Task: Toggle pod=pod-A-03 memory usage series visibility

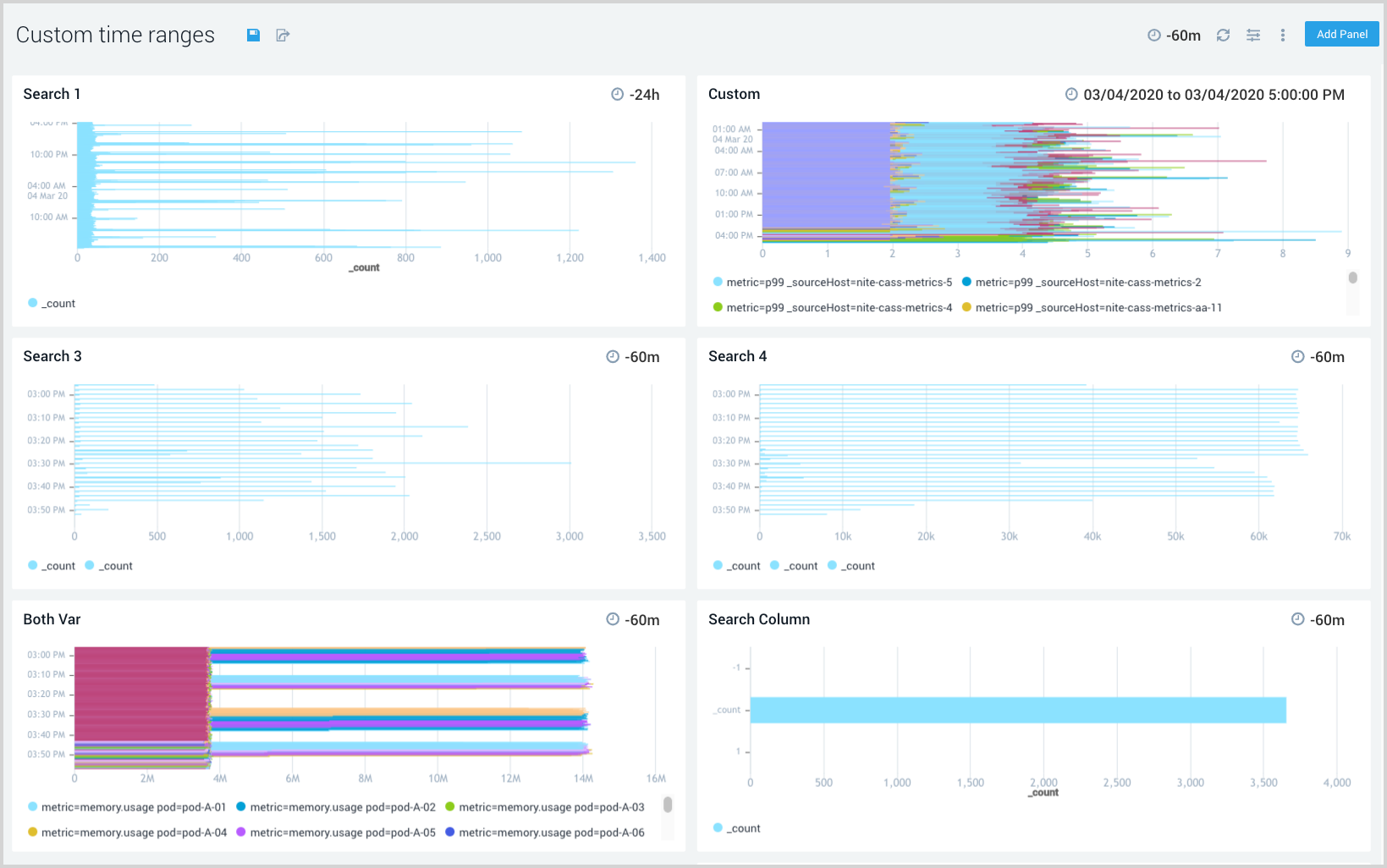Action: point(552,807)
